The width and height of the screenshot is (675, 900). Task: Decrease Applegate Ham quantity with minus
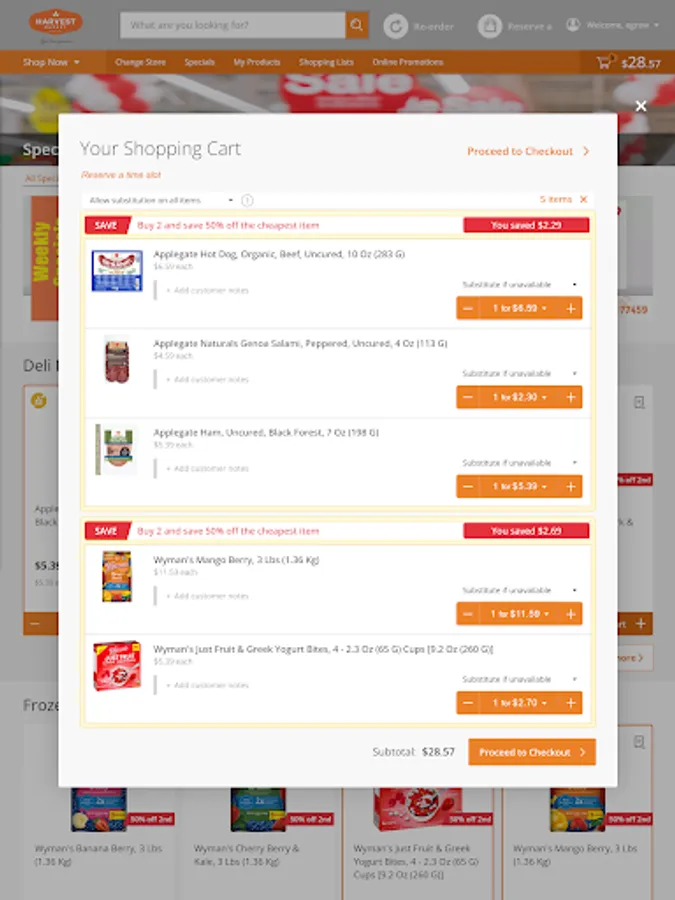tap(468, 487)
